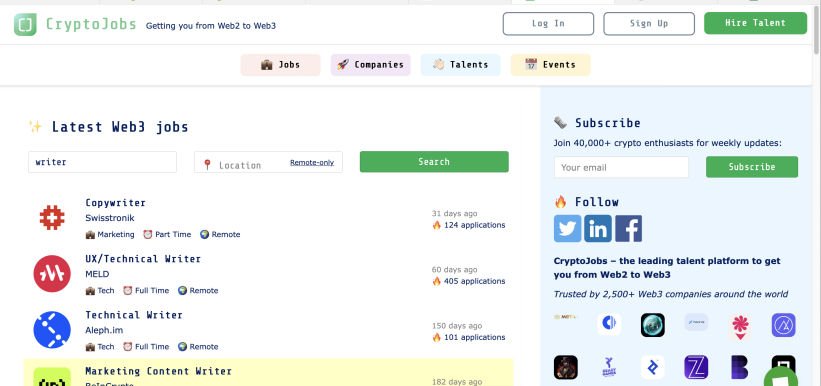Open the Marketing Content Writer listing
This screenshot has height=386, width=821.
tap(159, 371)
